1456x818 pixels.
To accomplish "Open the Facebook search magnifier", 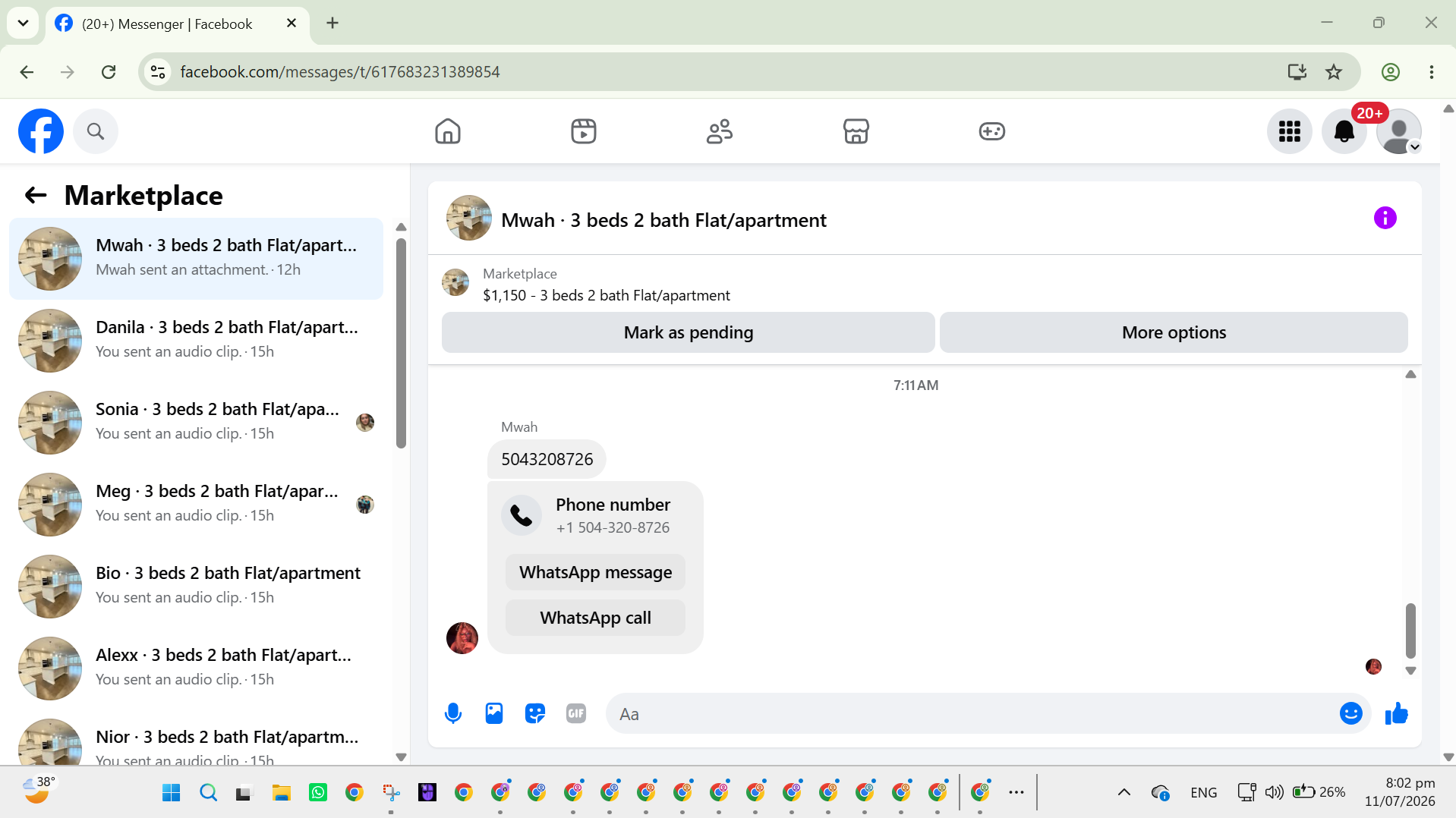I will point(96,131).
